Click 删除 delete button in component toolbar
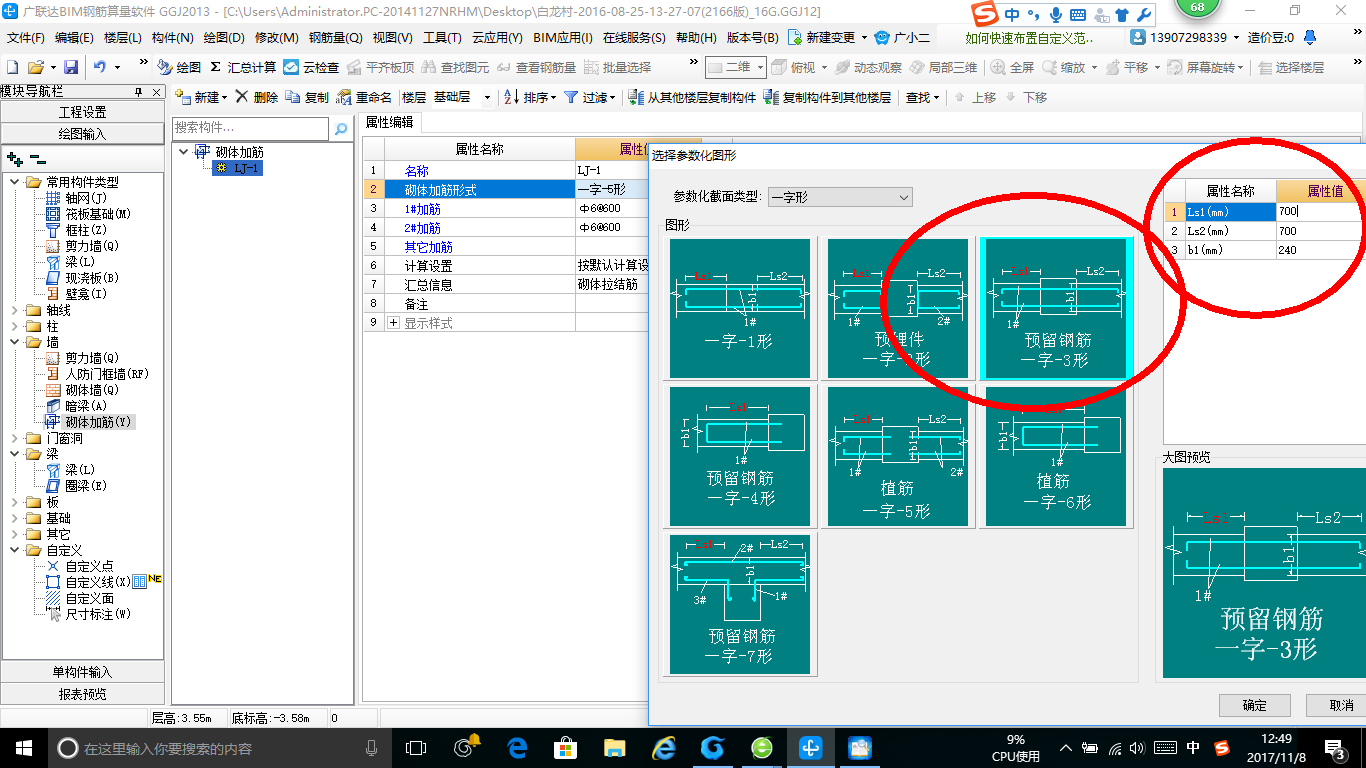 click(256, 97)
